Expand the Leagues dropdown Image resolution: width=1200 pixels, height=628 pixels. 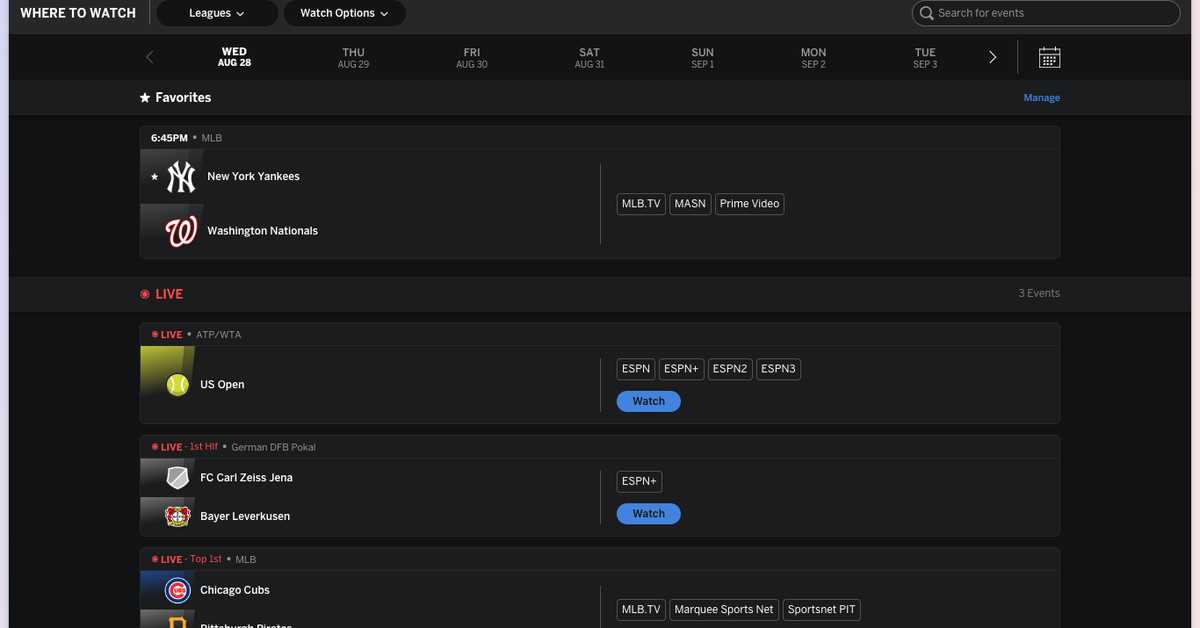(x=217, y=13)
